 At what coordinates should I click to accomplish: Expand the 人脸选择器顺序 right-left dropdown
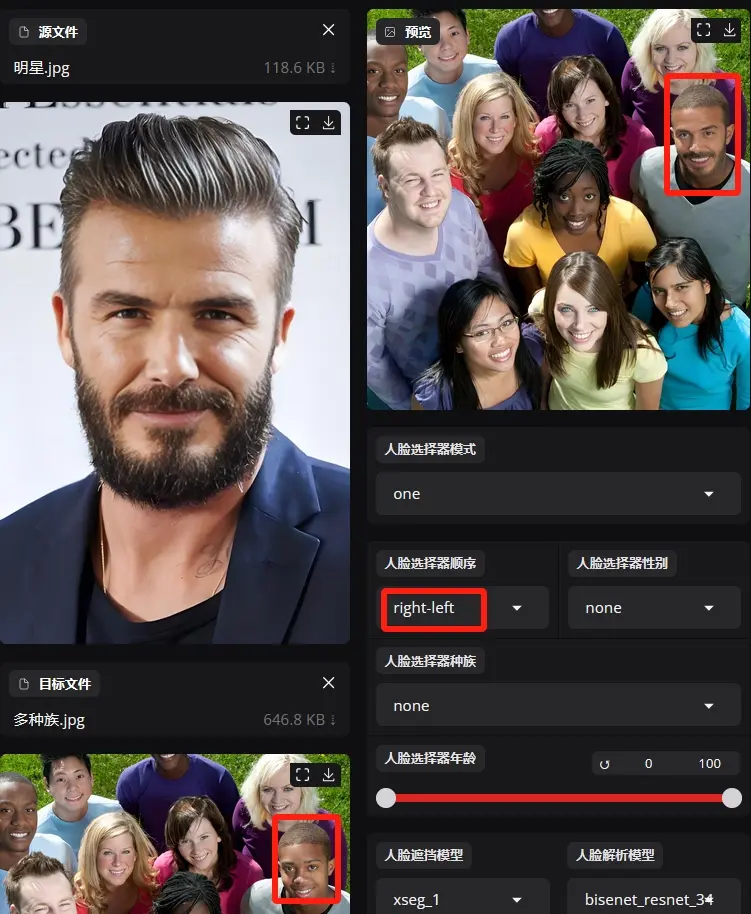(x=517, y=608)
